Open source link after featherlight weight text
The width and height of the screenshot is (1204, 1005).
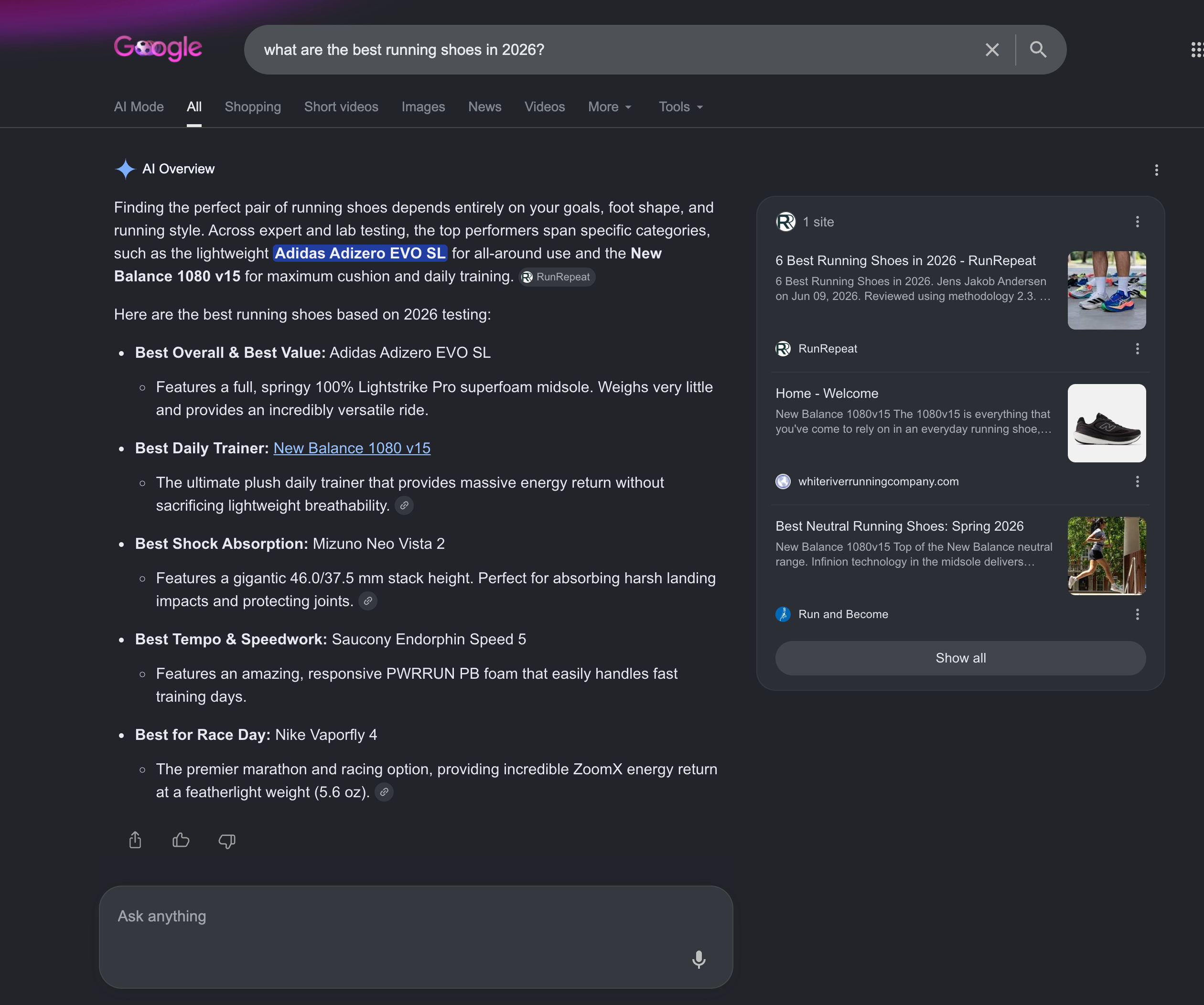click(x=384, y=792)
